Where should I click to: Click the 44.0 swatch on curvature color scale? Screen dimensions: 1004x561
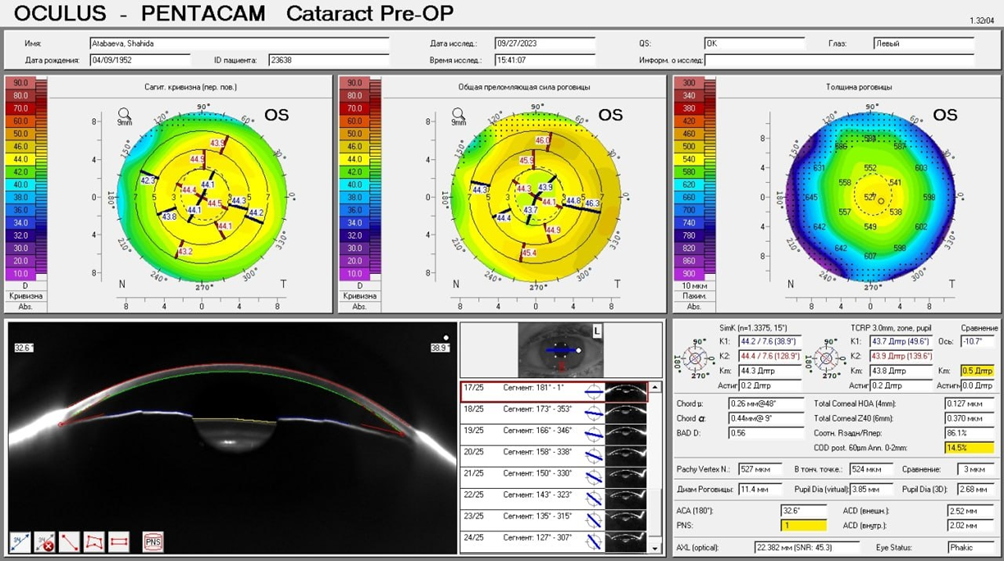(x=20, y=158)
